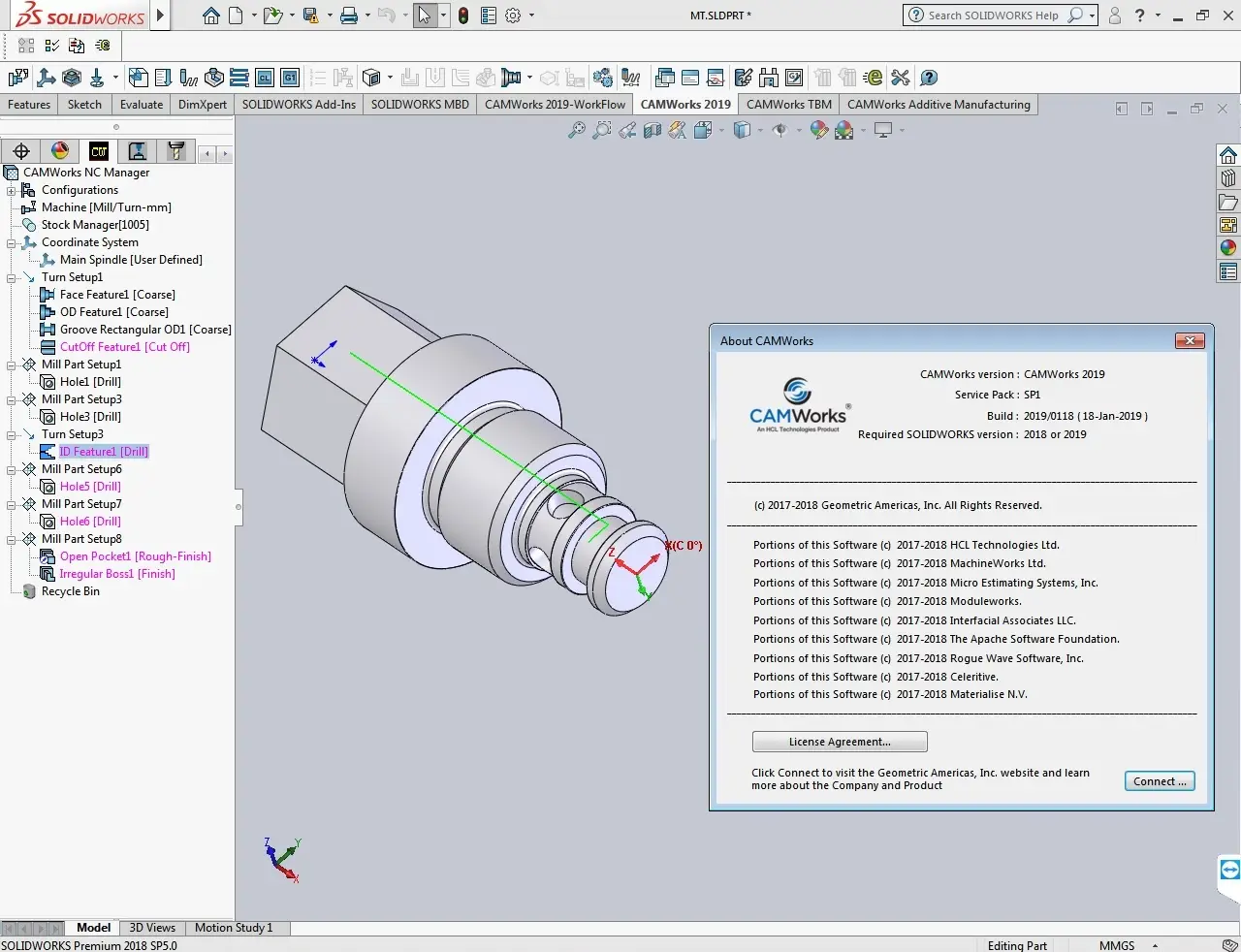The image size is (1241, 952).
Task: Click Generate Toolpath icon
Action: point(189,78)
